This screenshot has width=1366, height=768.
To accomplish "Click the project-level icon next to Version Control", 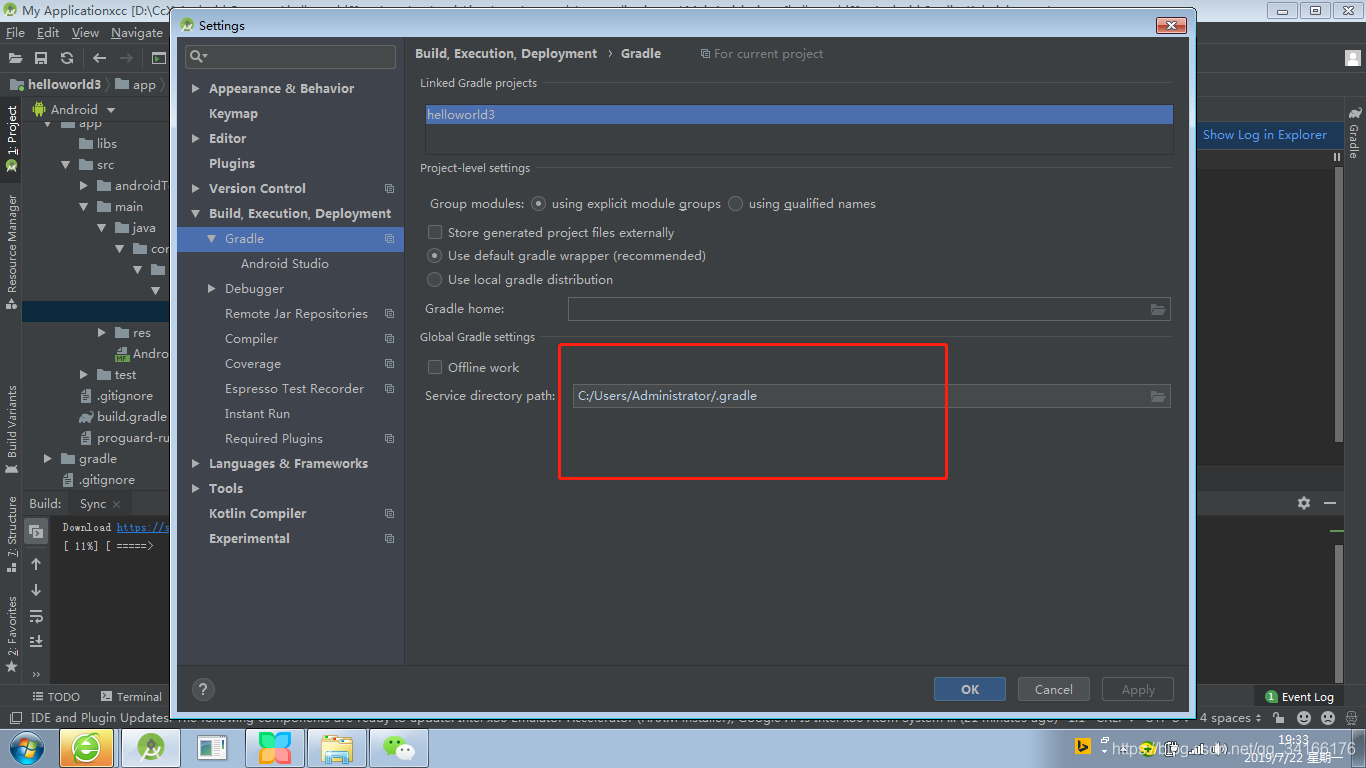I will [389, 189].
